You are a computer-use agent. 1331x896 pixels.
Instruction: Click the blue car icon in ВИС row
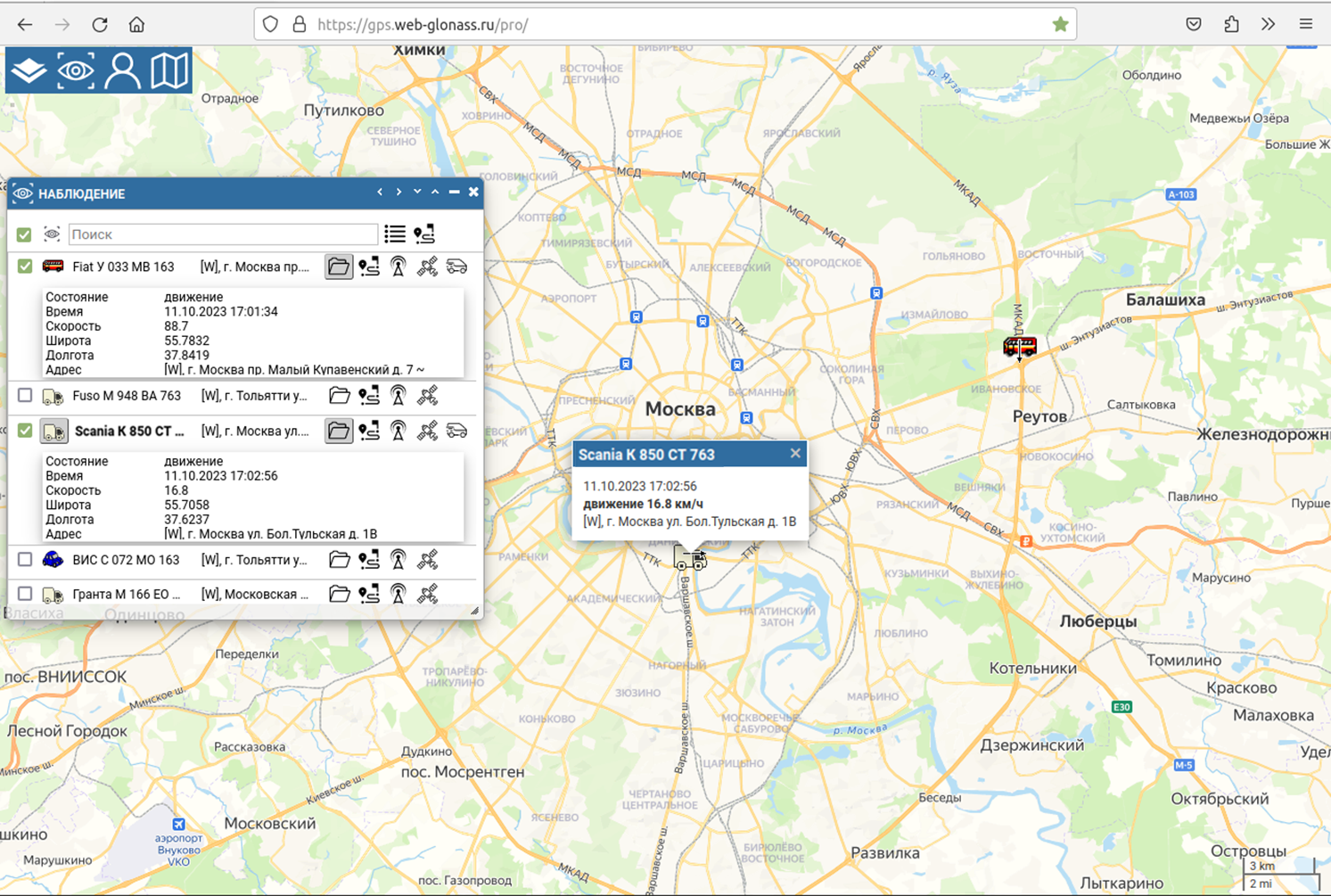click(53, 559)
